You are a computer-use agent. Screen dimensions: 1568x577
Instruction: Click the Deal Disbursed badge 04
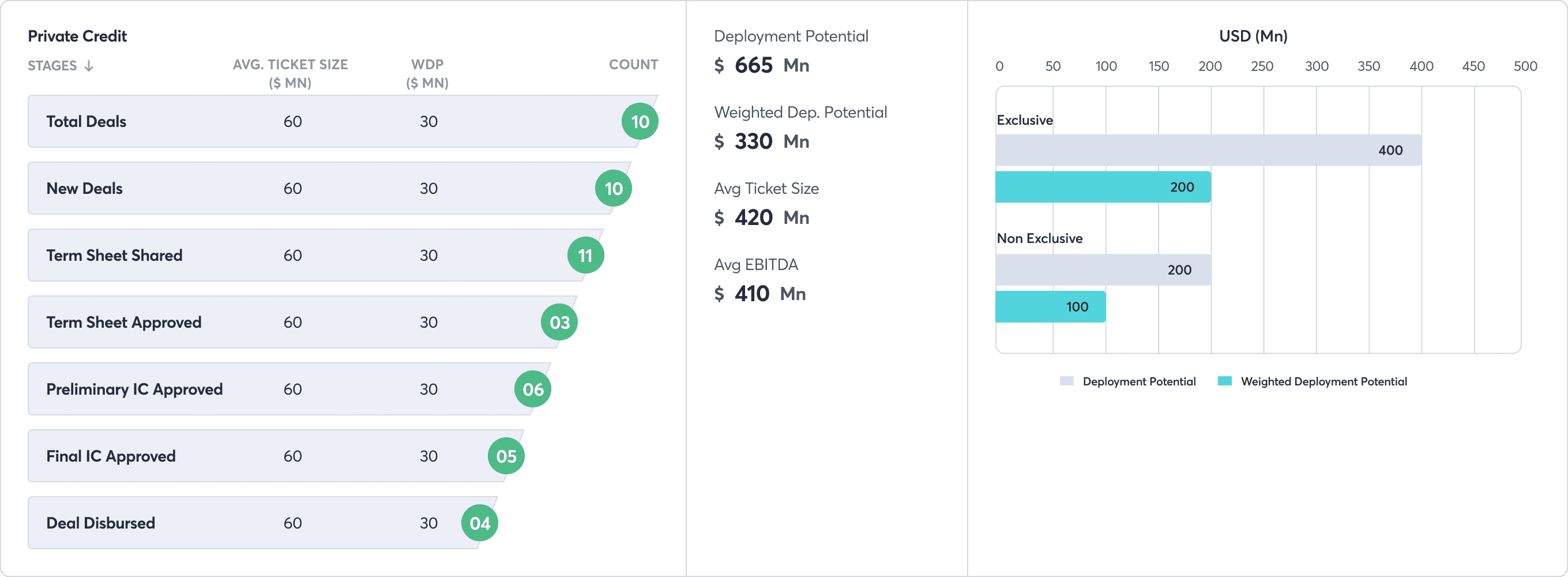tap(480, 523)
